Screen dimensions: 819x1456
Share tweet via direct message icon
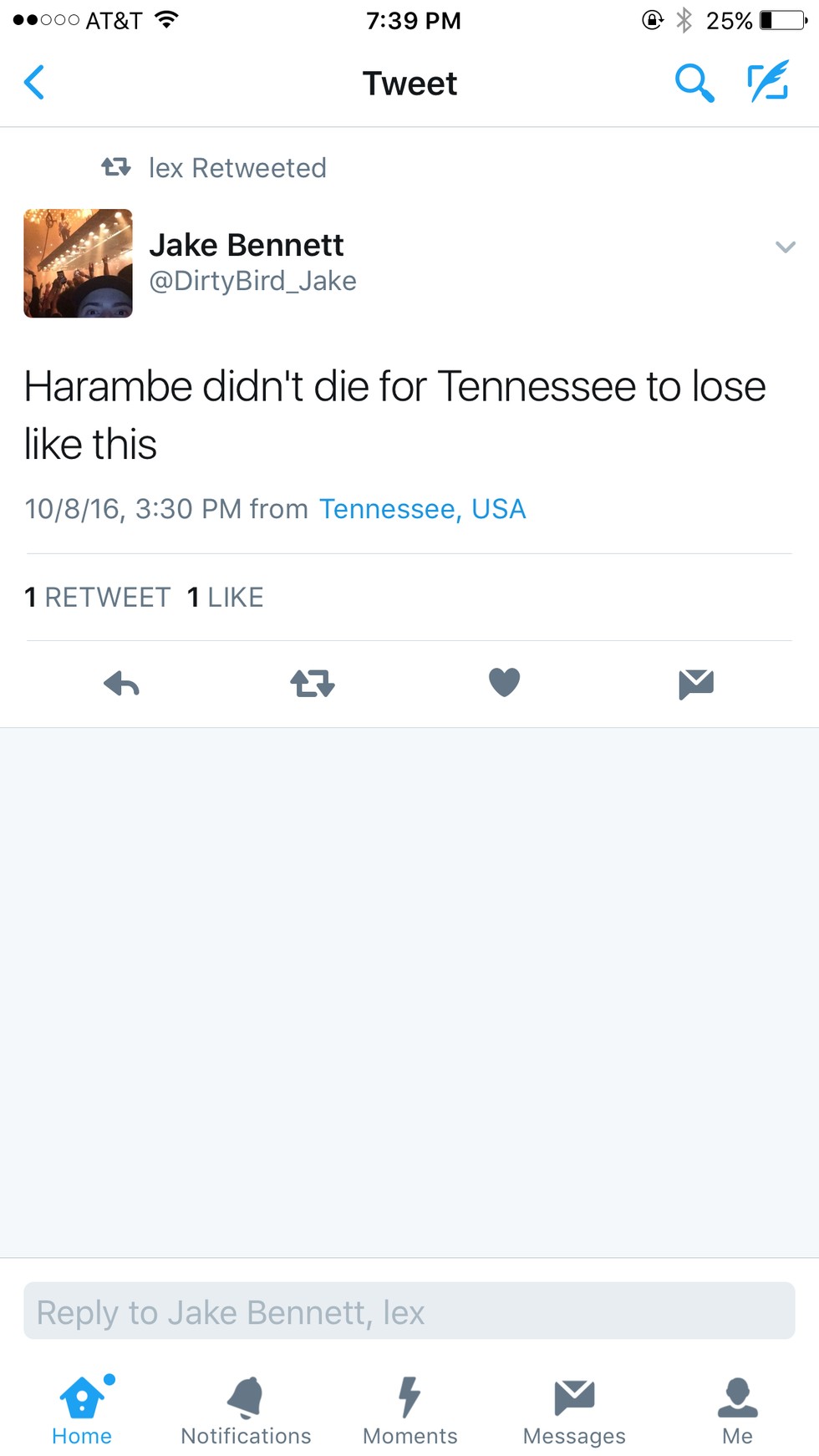point(696,684)
